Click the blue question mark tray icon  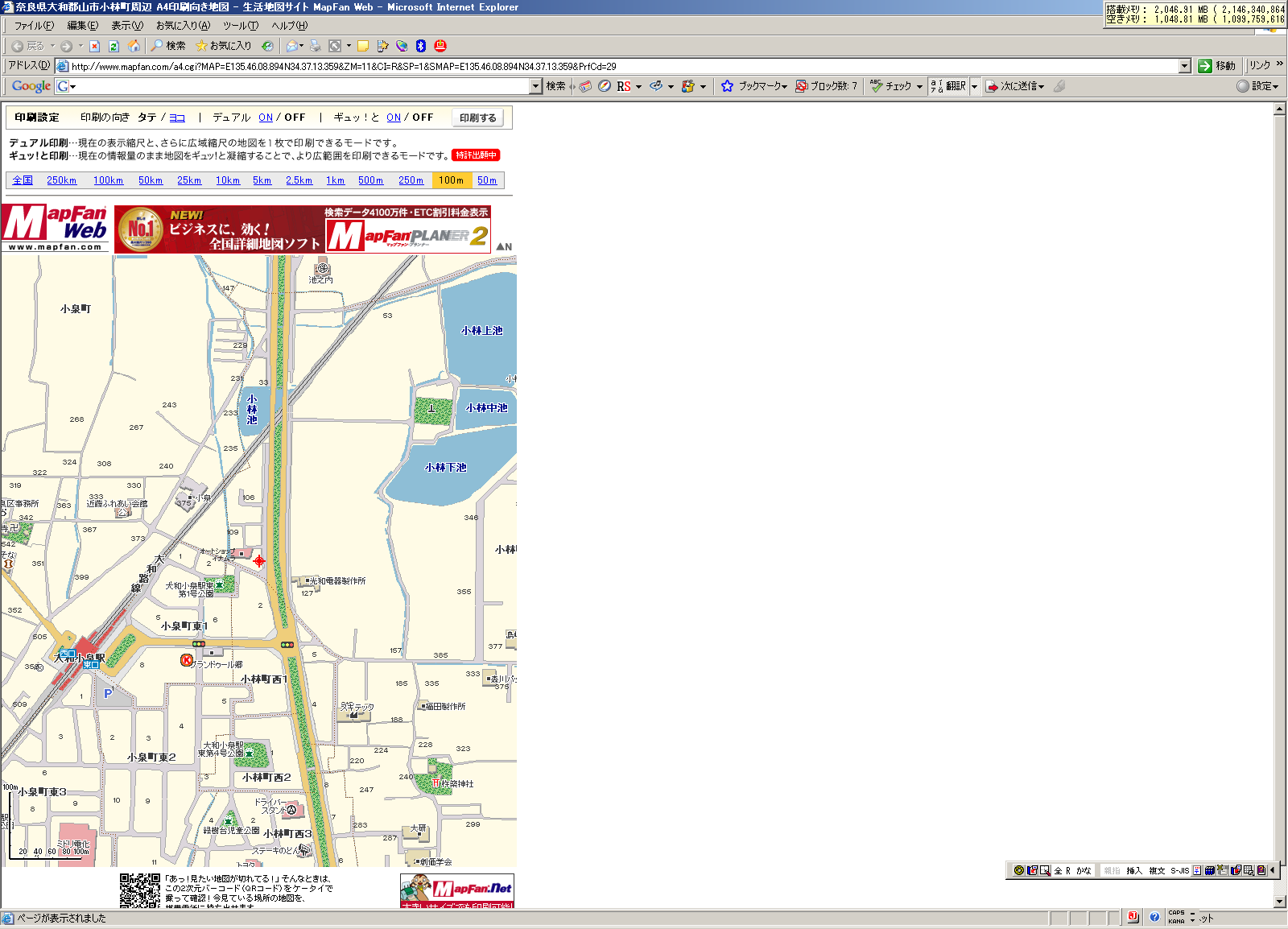point(1154,917)
